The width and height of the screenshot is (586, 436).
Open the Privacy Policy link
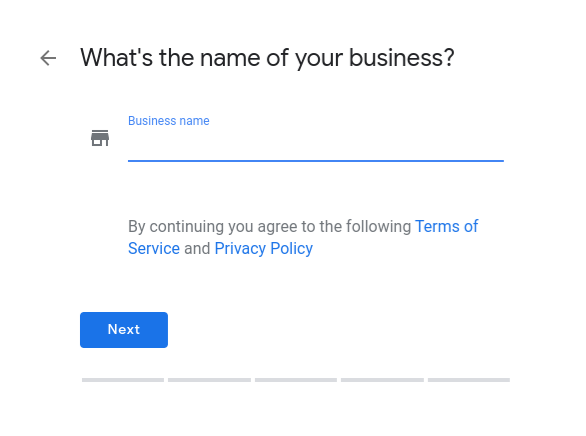click(x=263, y=248)
